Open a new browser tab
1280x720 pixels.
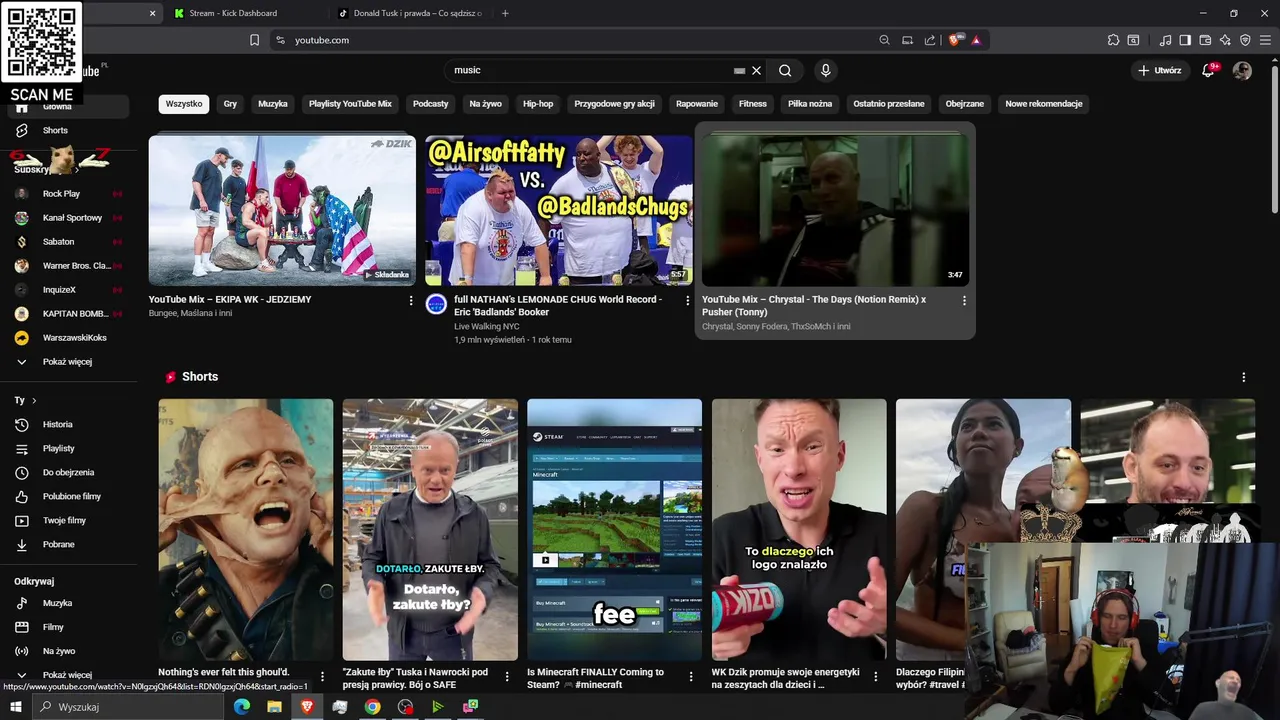click(x=505, y=13)
